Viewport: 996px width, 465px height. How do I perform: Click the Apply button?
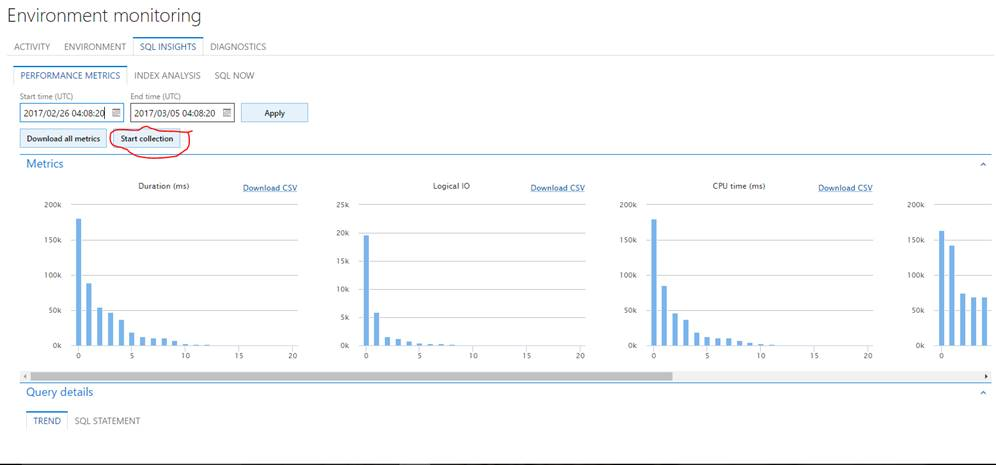(274, 113)
